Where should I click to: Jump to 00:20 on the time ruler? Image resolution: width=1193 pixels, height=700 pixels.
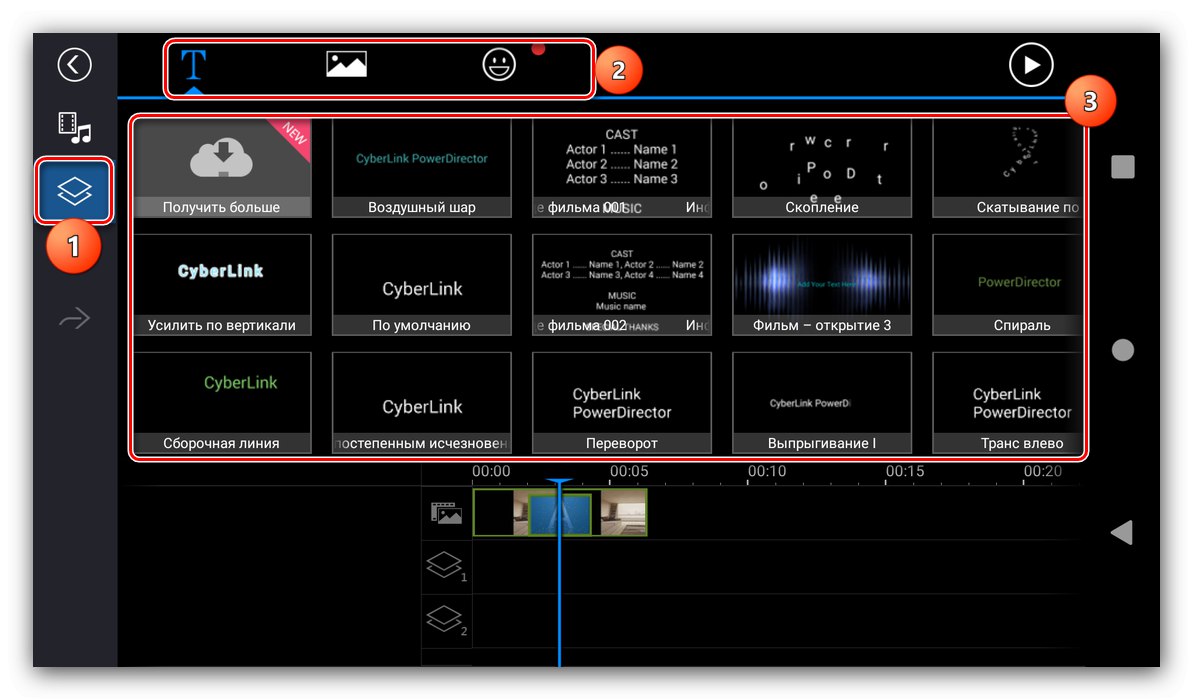1042,471
